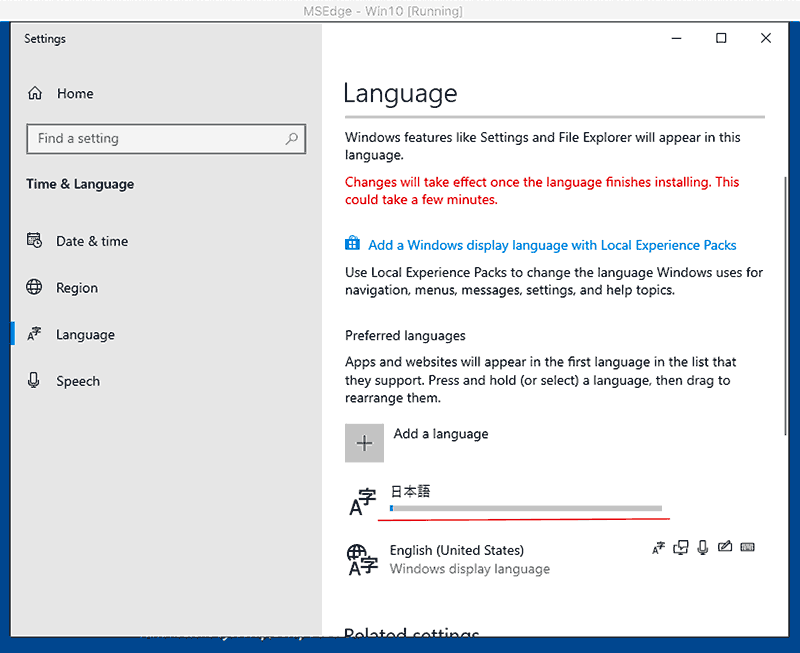Click the vertical scrollbar in the Language pane
Screen dimensions: 800x653
pyautogui.click(x=785, y=300)
